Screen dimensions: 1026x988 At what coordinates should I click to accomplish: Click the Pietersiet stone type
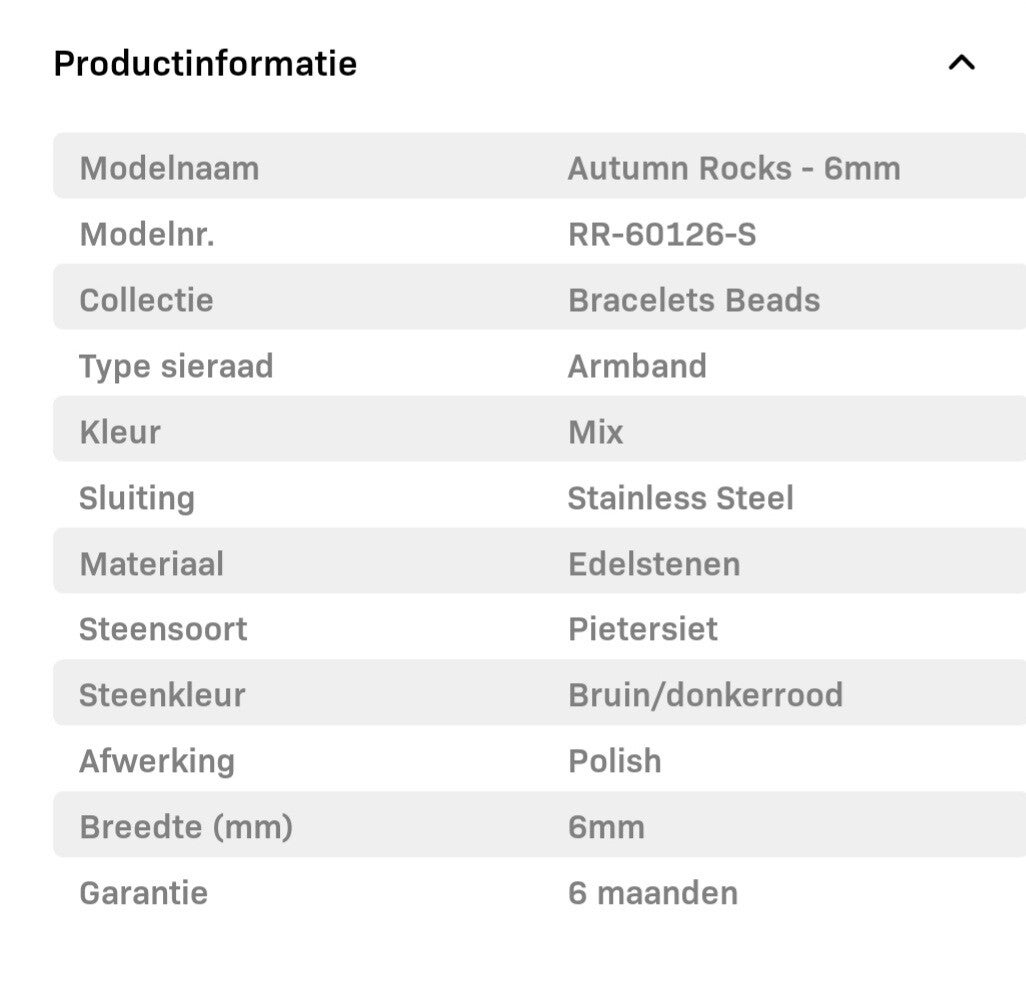coord(642,629)
